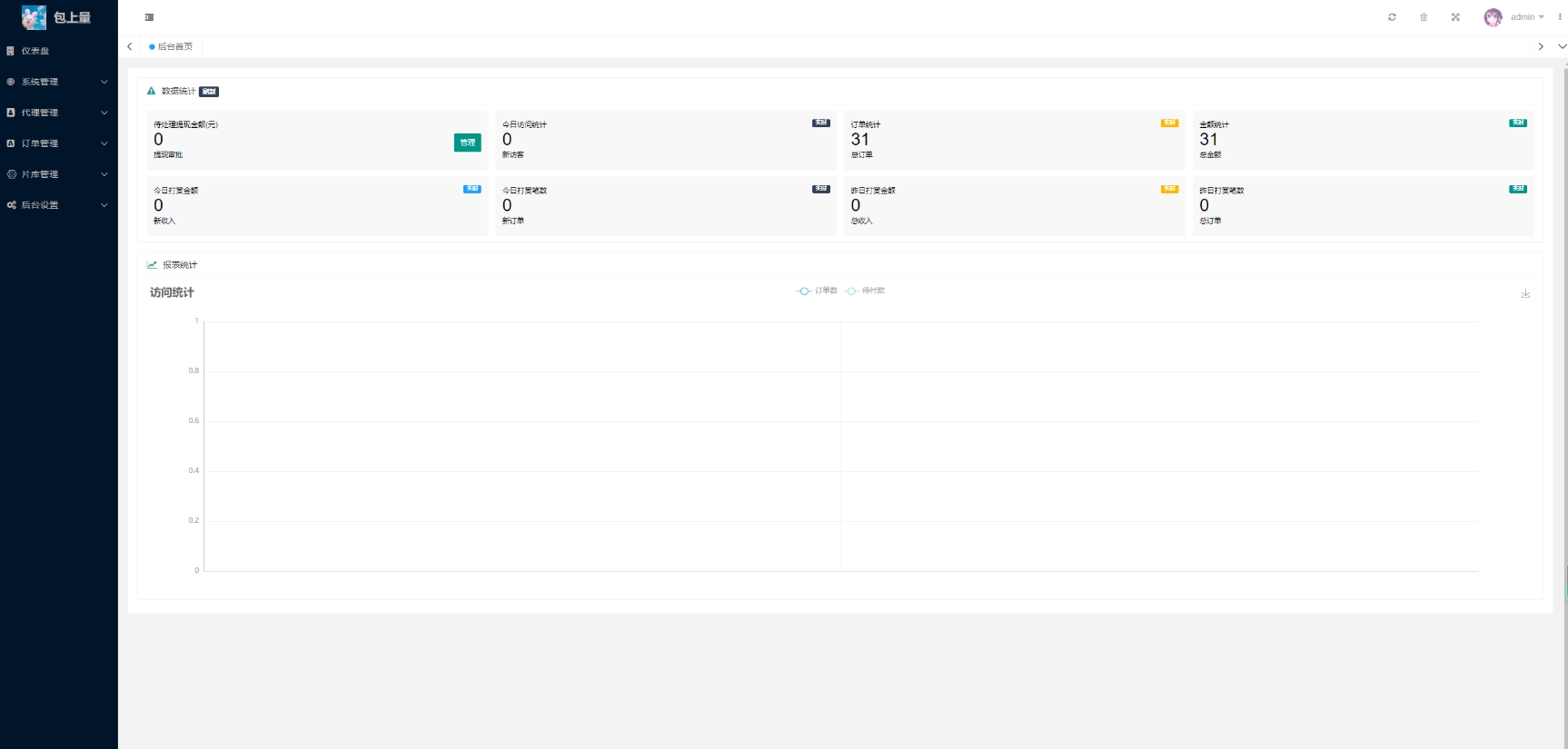Click 新订单 text on 今日打赏笔数 card

pyautogui.click(x=512, y=222)
